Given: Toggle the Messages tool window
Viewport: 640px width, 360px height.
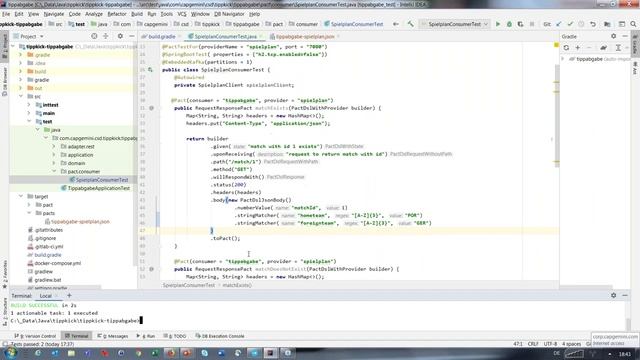Looking at the screenshot, I should [x=113, y=336].
